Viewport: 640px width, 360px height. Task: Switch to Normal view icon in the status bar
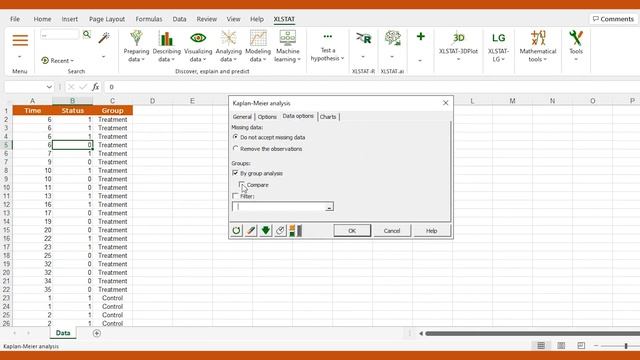(541, 346)
